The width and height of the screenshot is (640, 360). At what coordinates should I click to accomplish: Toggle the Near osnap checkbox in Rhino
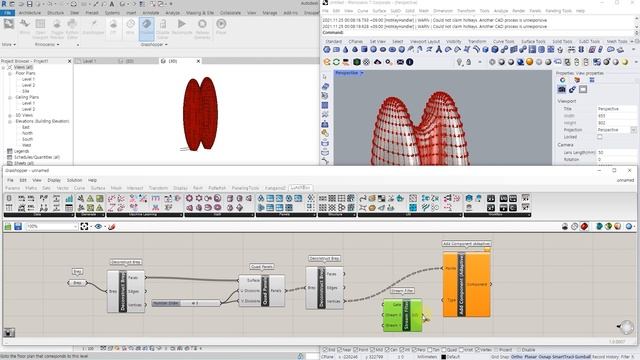click(340, 350)
